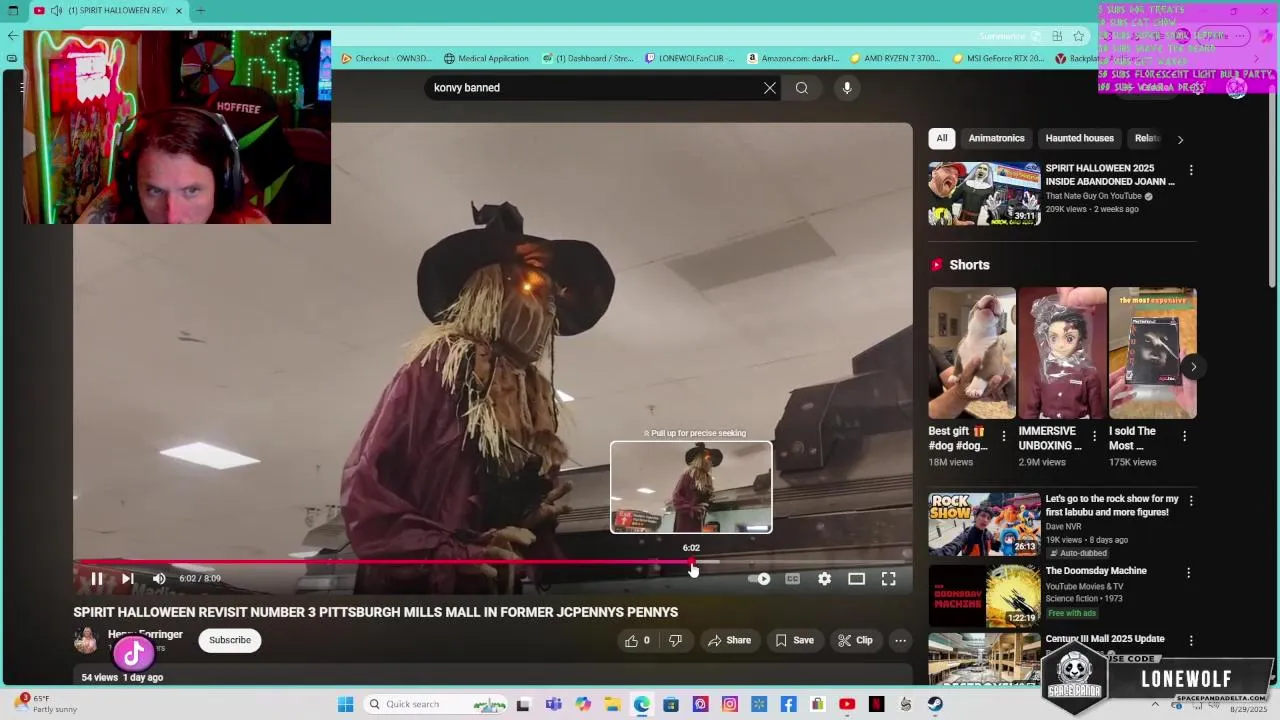Subscribe to the channel
Screen dimensions: 1280x720
coord(230,640)
